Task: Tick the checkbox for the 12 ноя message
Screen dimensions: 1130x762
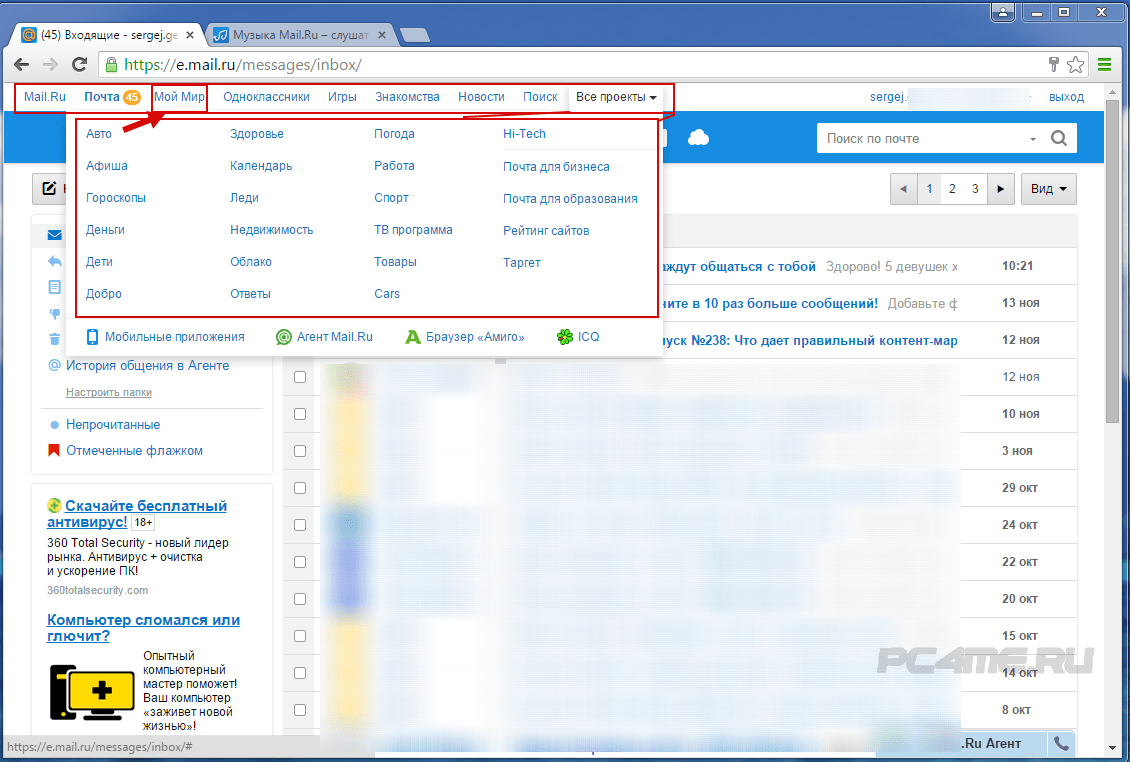Action: click(300, 377)
